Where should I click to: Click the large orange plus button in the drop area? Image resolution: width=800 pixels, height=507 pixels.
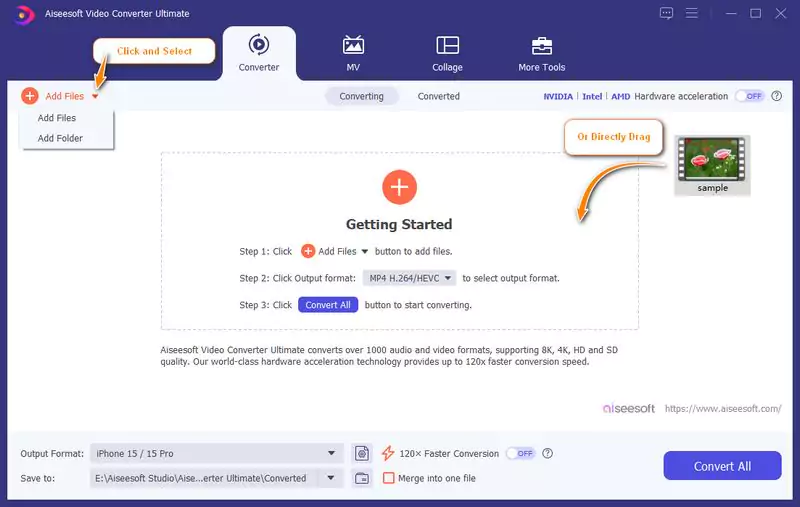click(x=399, y=187)
